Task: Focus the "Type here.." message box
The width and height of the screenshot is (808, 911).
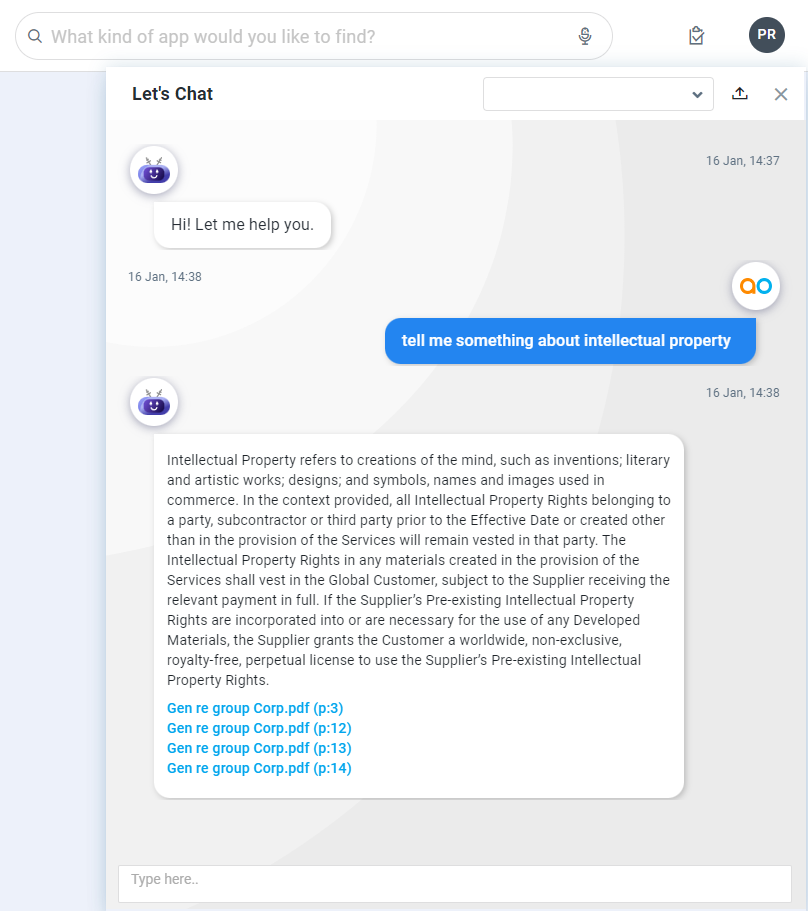Action: 455,881
